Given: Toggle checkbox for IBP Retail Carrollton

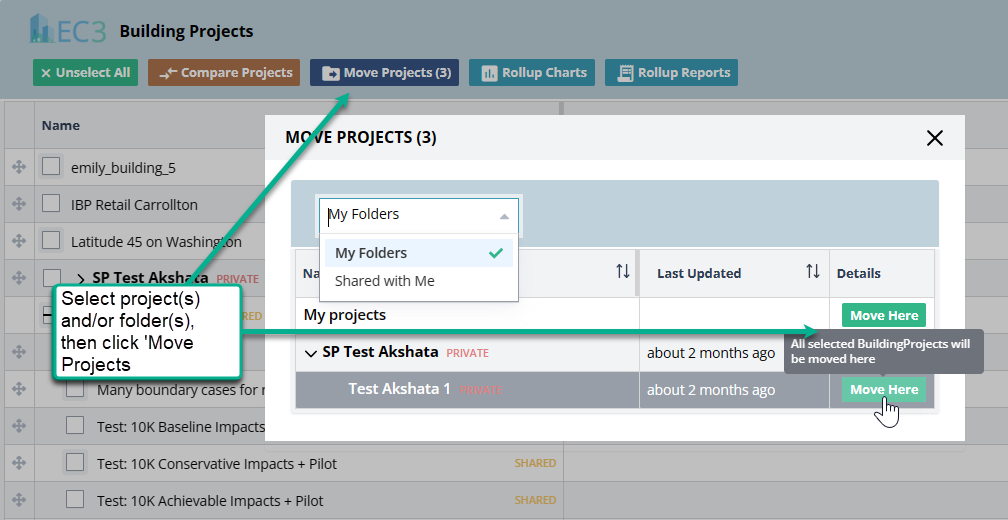Looking at the screenshot, I should (51, 205).
